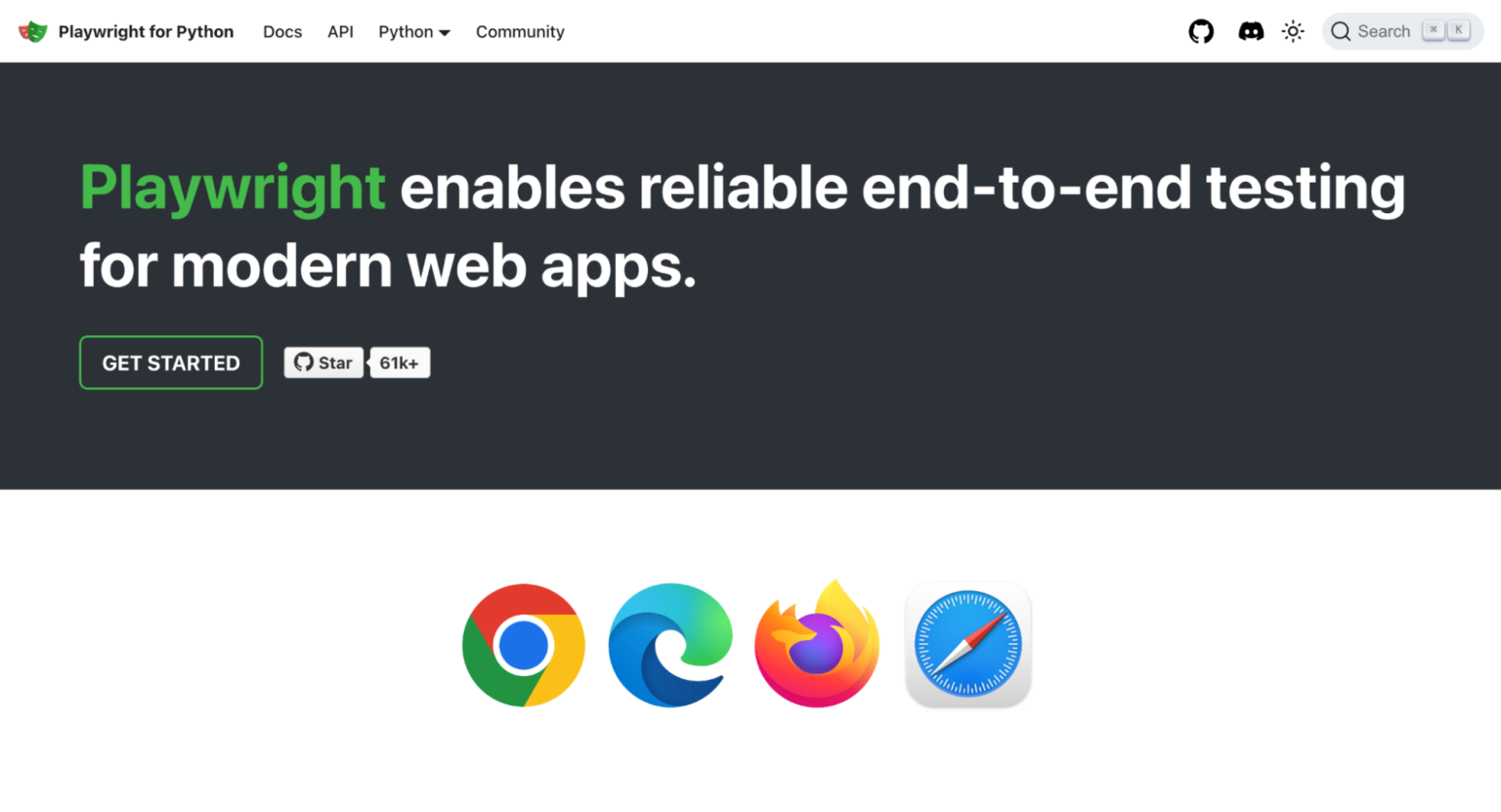Star the project on GitHub

click(x=323, y=363)
